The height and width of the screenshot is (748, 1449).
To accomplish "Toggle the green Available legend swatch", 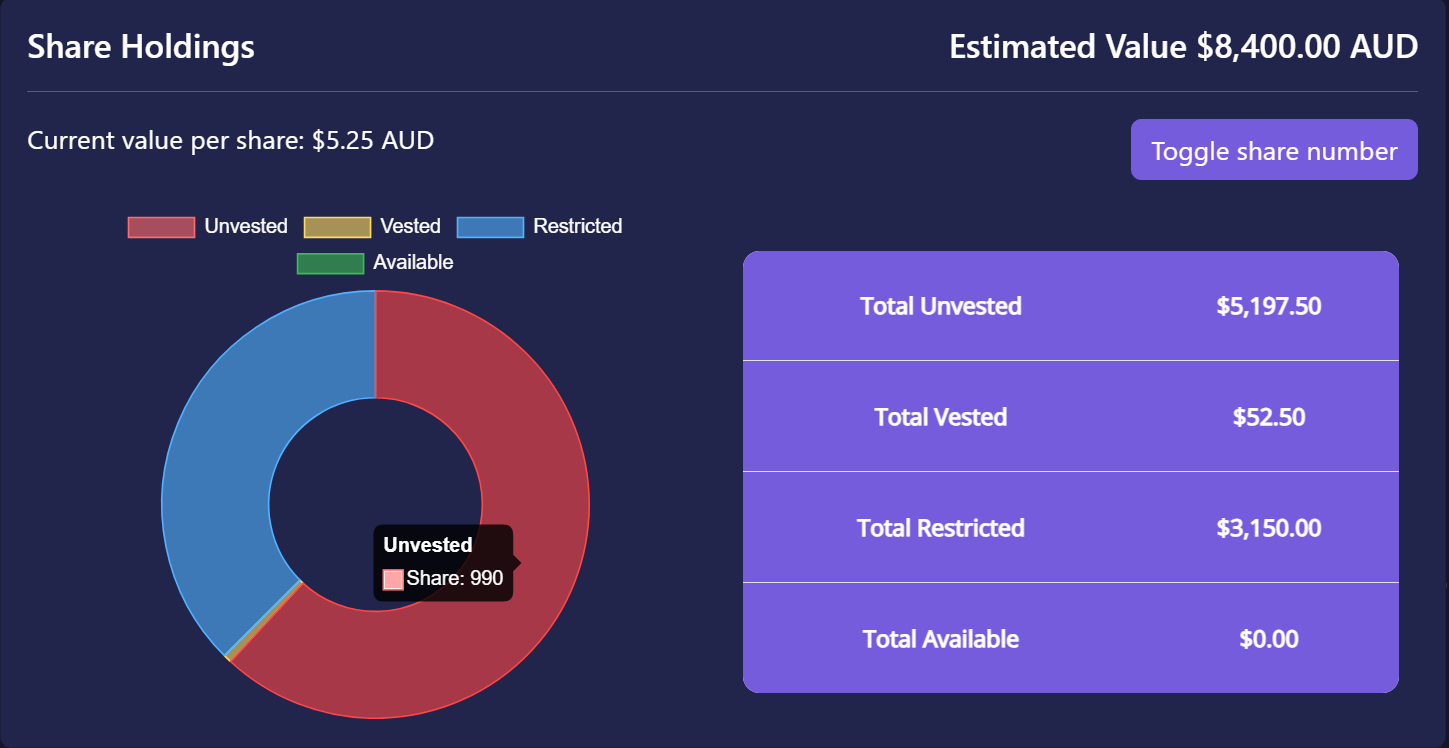I will (330, 263).
